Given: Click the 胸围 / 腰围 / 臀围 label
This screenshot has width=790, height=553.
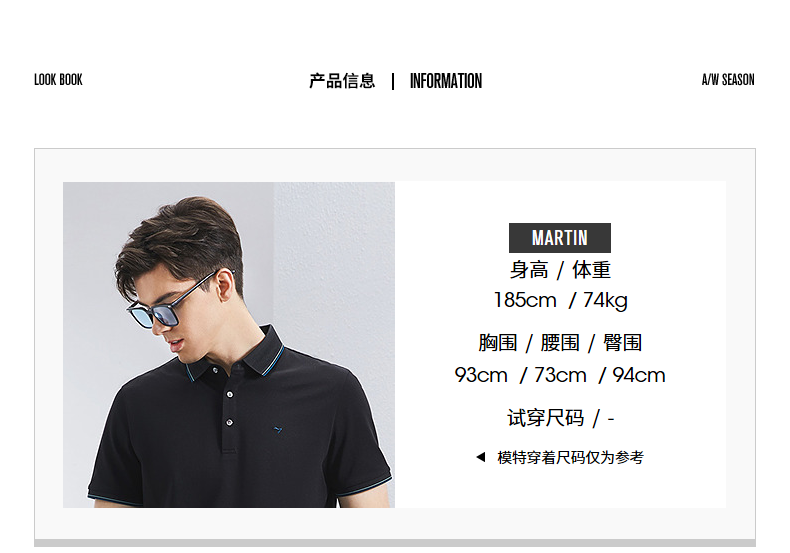Looking at the screenshot, I should [560, 343].
